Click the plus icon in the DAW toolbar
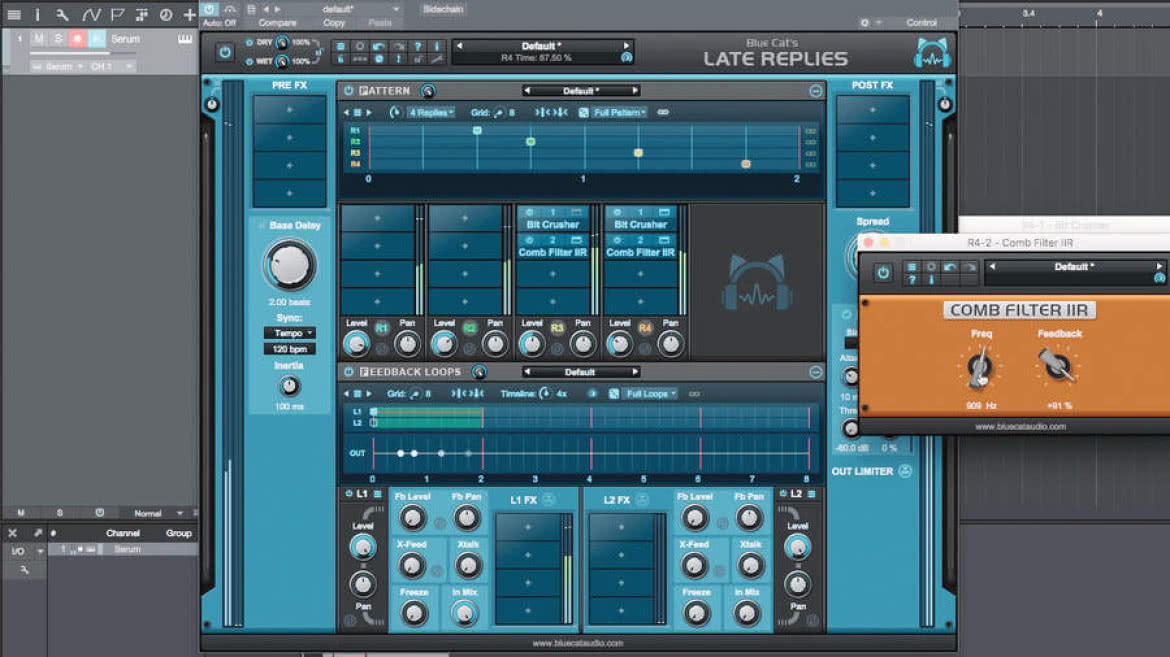Viewport: 1170px width, 657px height. click(x=190, y=14)
